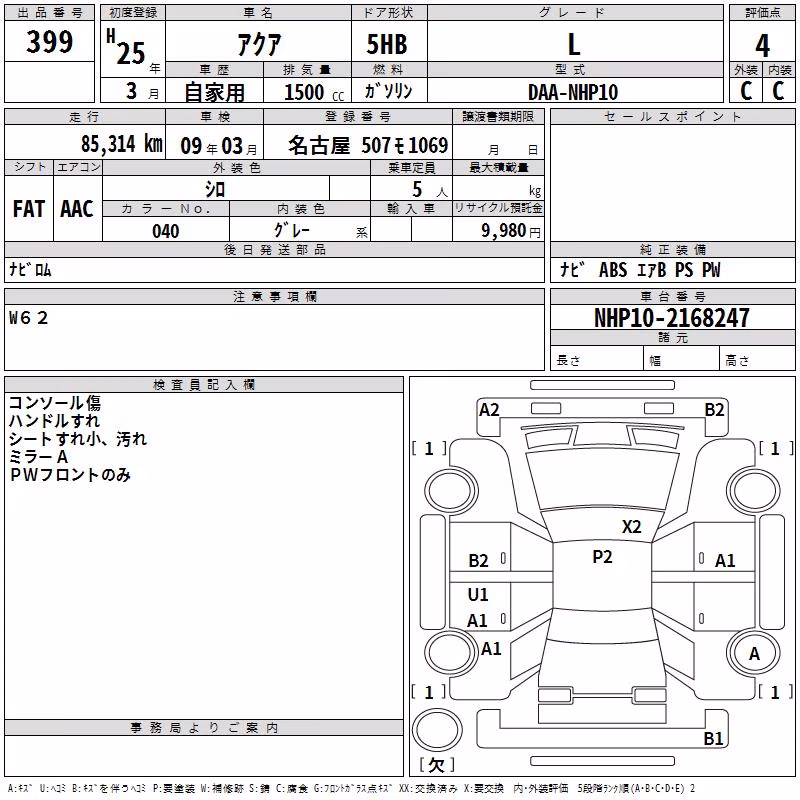Viewport: 800px width, 800px height.
Task: Click seating capacity 5人
Action: coord(430,190)
